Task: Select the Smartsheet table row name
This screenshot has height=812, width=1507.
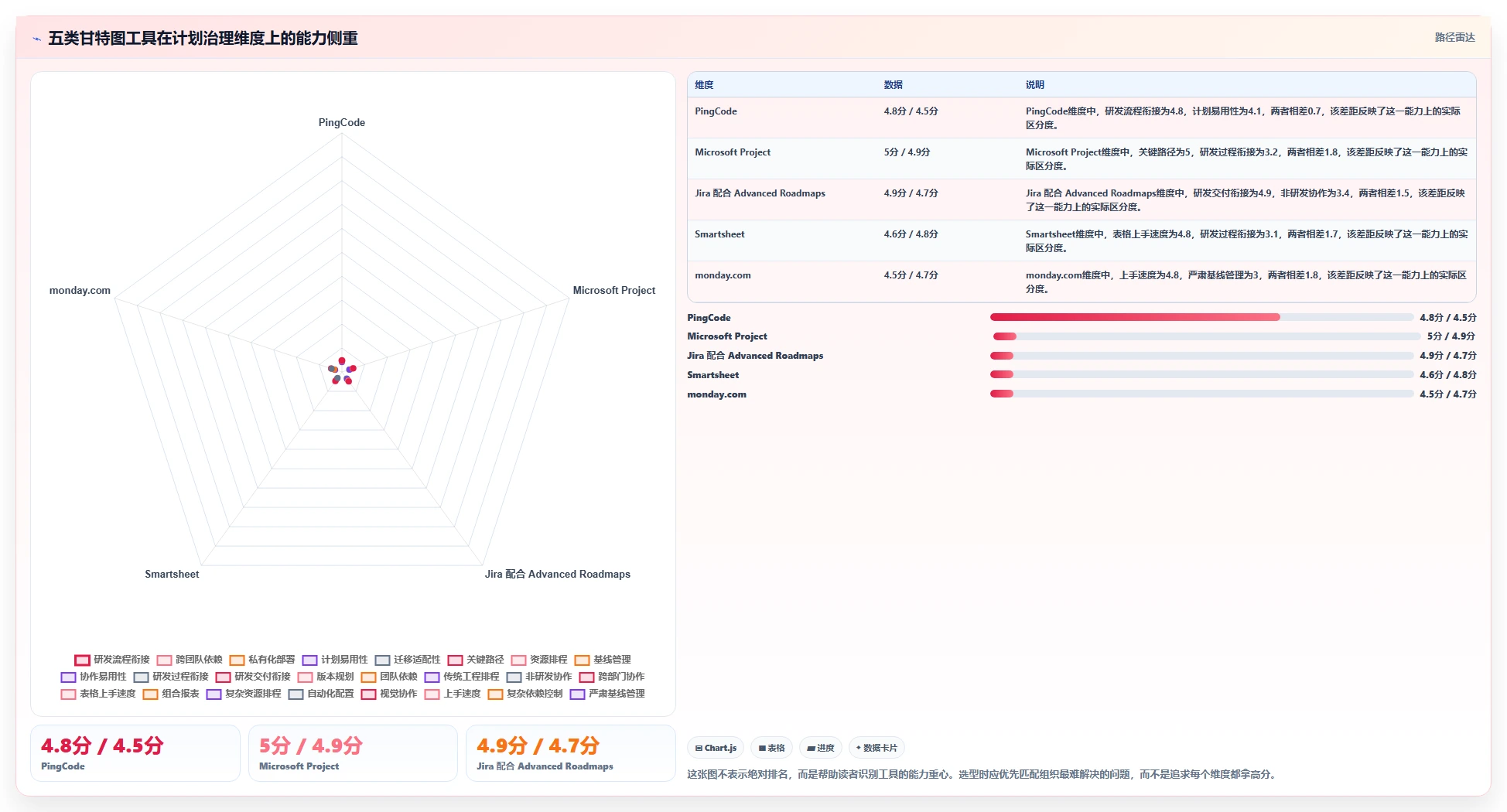Action: pos(719,234)
